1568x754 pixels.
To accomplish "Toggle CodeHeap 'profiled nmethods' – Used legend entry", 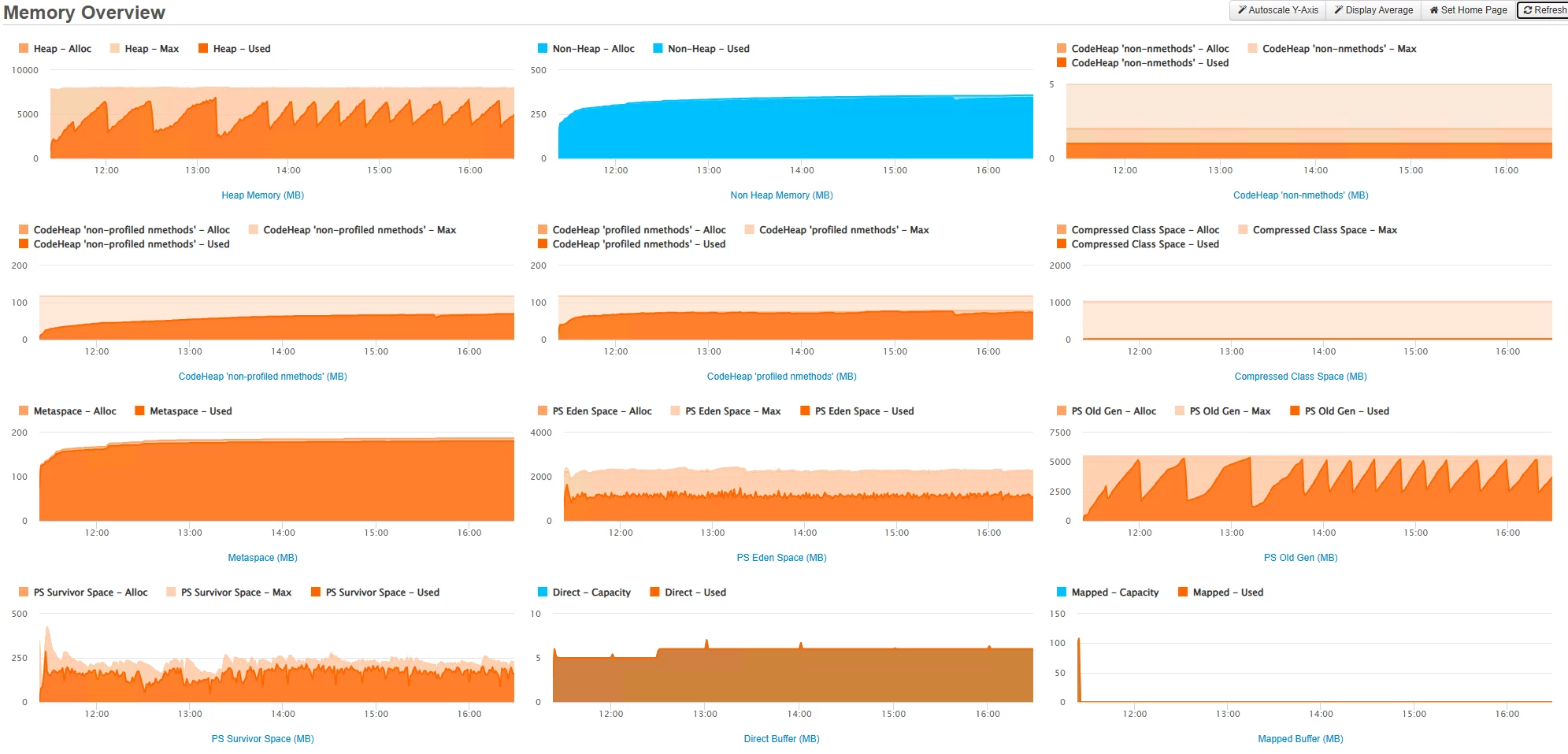I will [x=632, y=244].
